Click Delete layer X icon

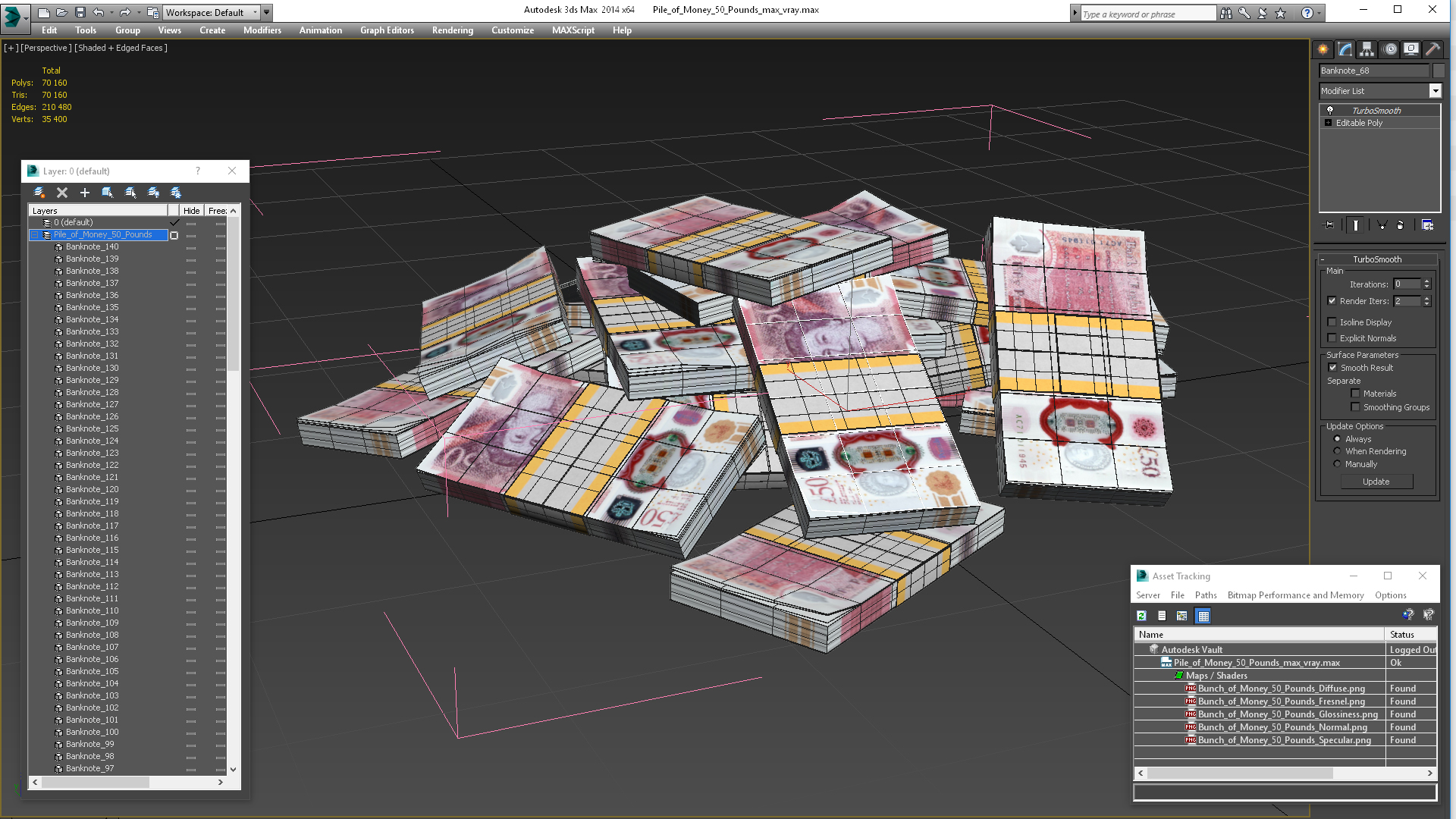click(x=62, y=193)
